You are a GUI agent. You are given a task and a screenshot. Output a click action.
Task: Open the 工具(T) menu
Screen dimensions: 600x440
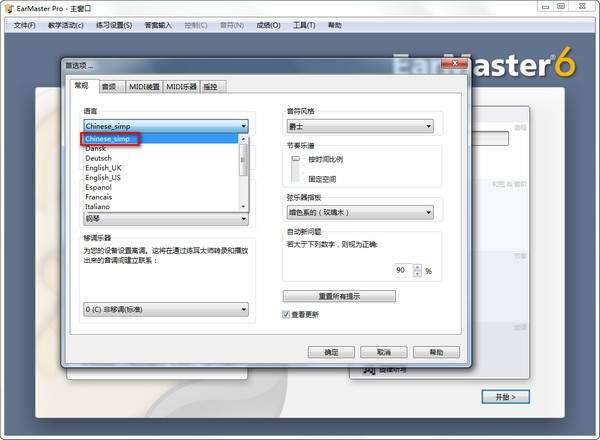tap(304, 24)
